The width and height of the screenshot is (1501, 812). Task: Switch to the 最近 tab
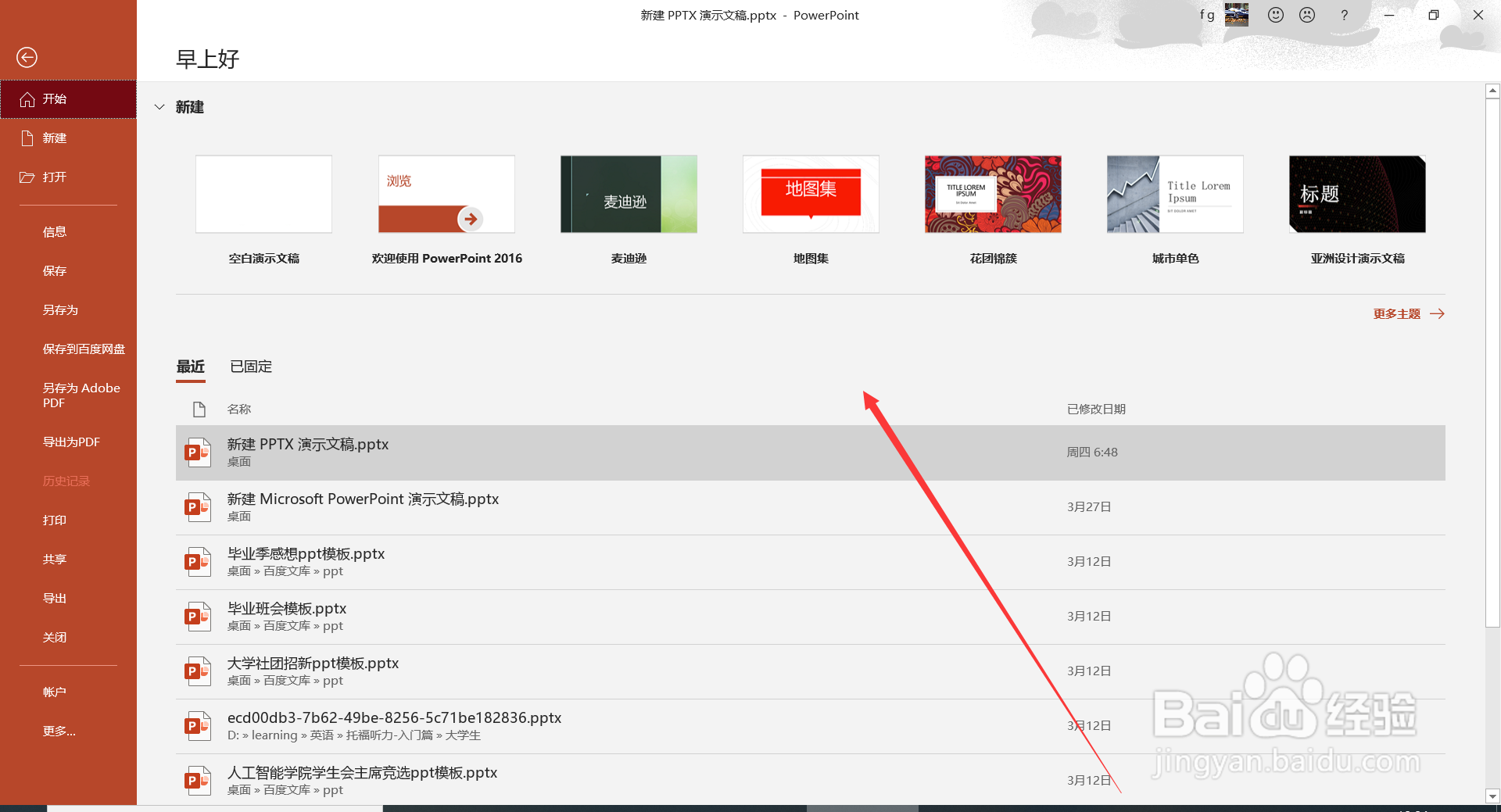click(191, 367)
